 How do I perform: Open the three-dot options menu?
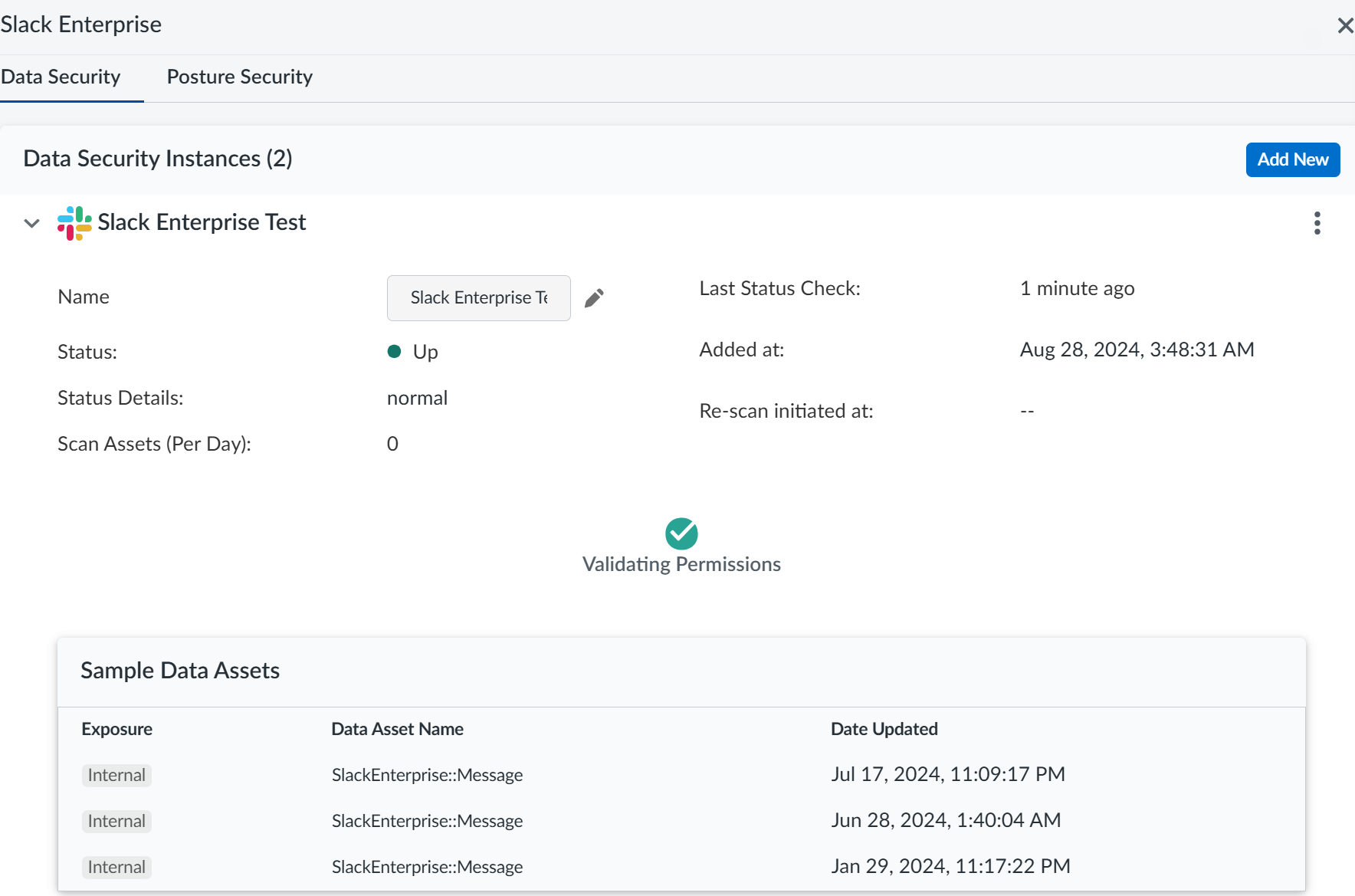1317,223
